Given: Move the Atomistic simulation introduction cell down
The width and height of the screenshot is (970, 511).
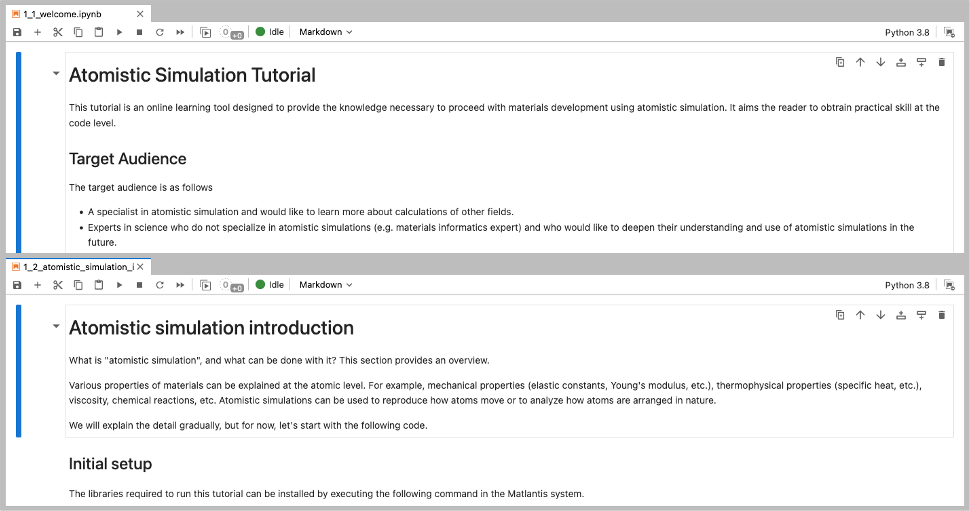Looking at the screenshot, I should 880,315.
